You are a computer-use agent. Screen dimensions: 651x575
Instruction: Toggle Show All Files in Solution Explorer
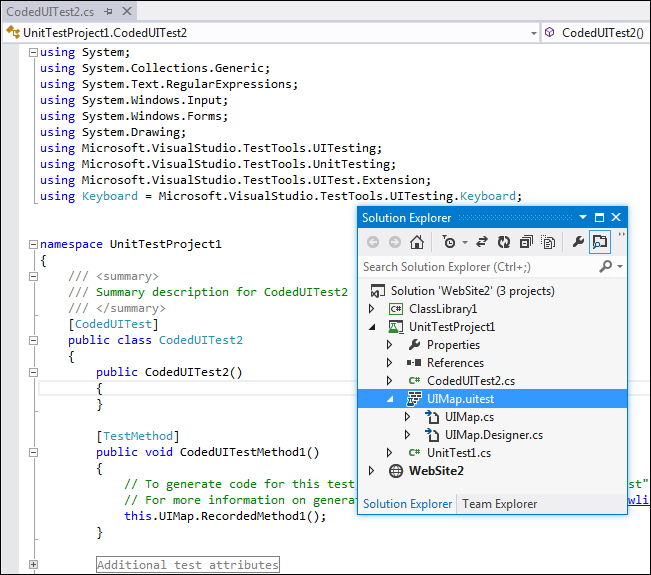click(548, 242)
